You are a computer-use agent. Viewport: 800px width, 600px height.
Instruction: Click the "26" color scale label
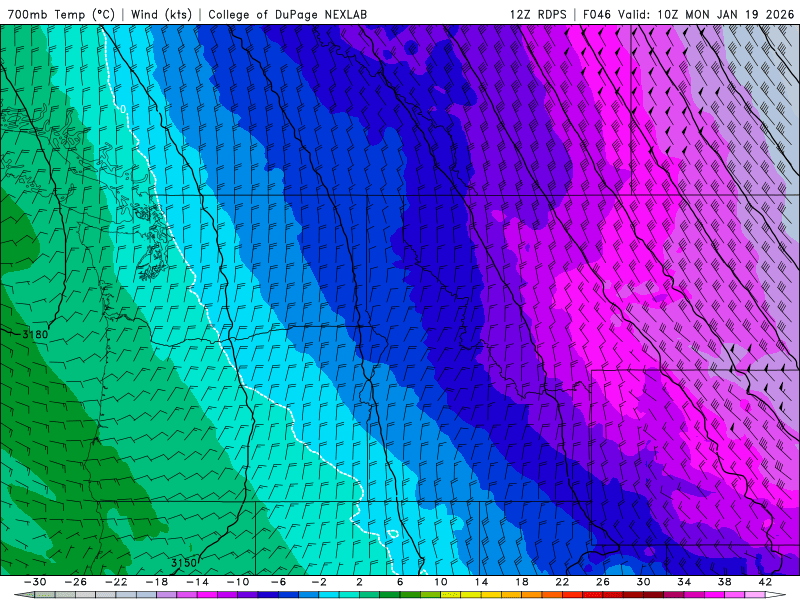[x=603, y=582]
